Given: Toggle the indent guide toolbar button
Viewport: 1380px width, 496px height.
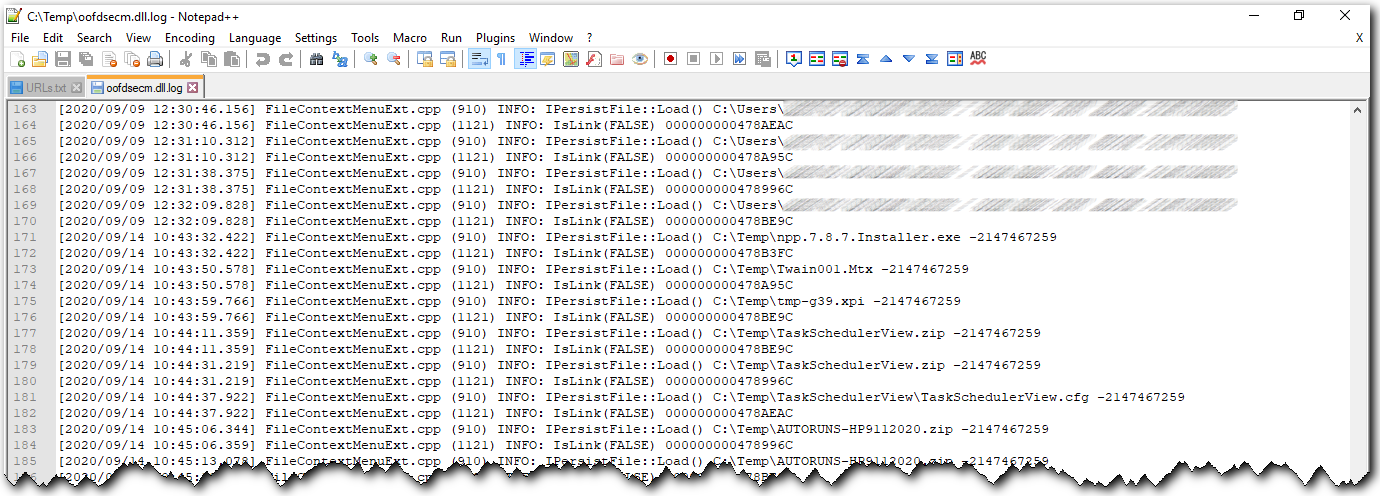Looking at the screenshot, I should [x=526, y=59].
